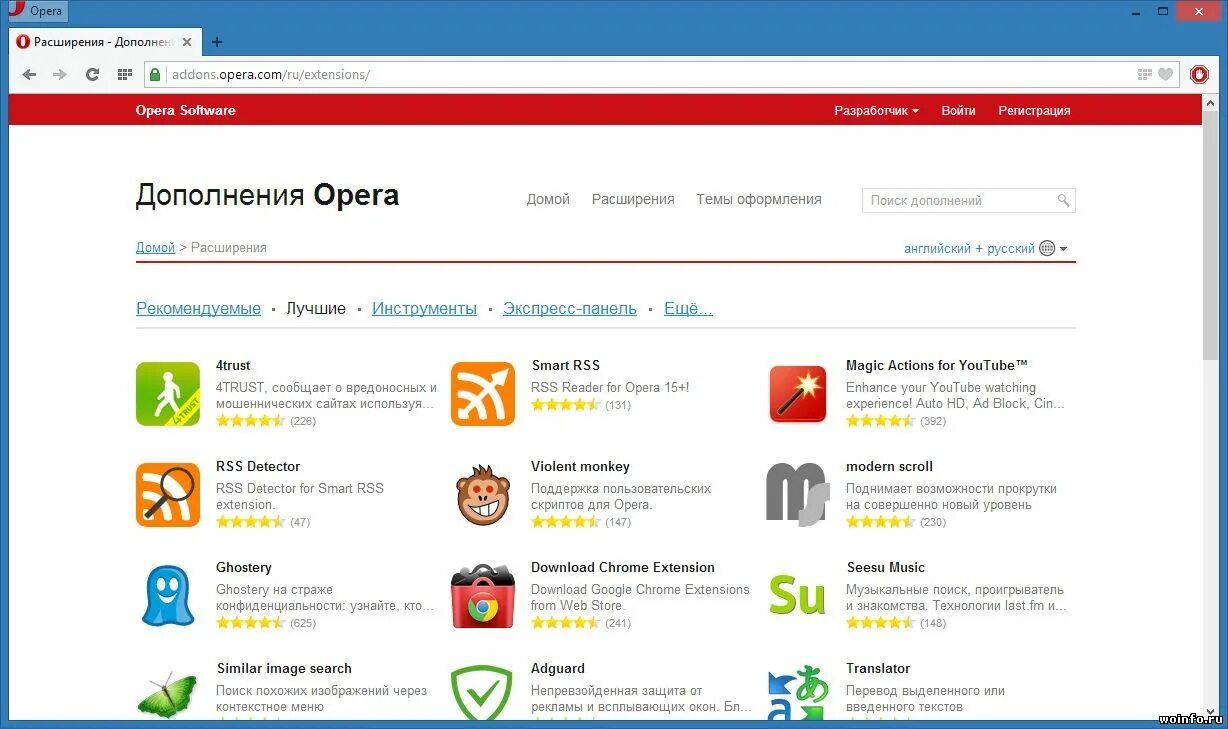This screenshot has width=1228, height=729.
Task: Select the Ghostery extension icon
Action: pos(167,595)
